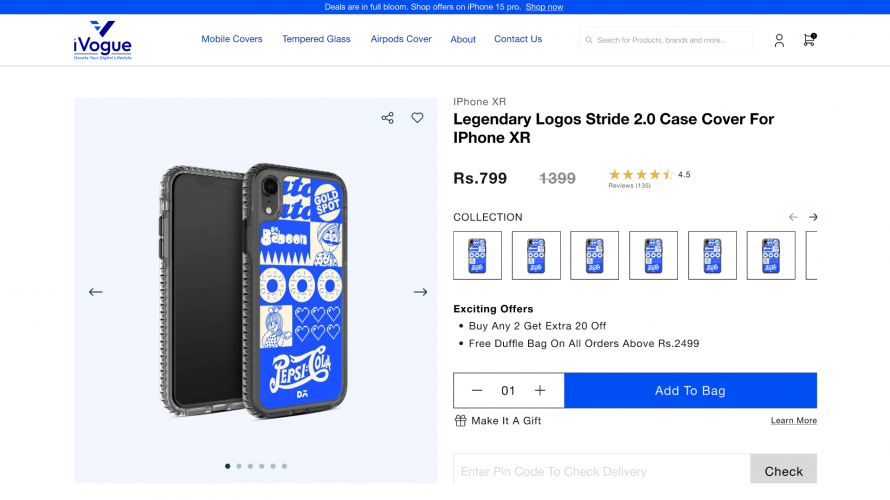890x500 pixels.
Task: Show next product image with right arrow
Action: click(420, 292)
